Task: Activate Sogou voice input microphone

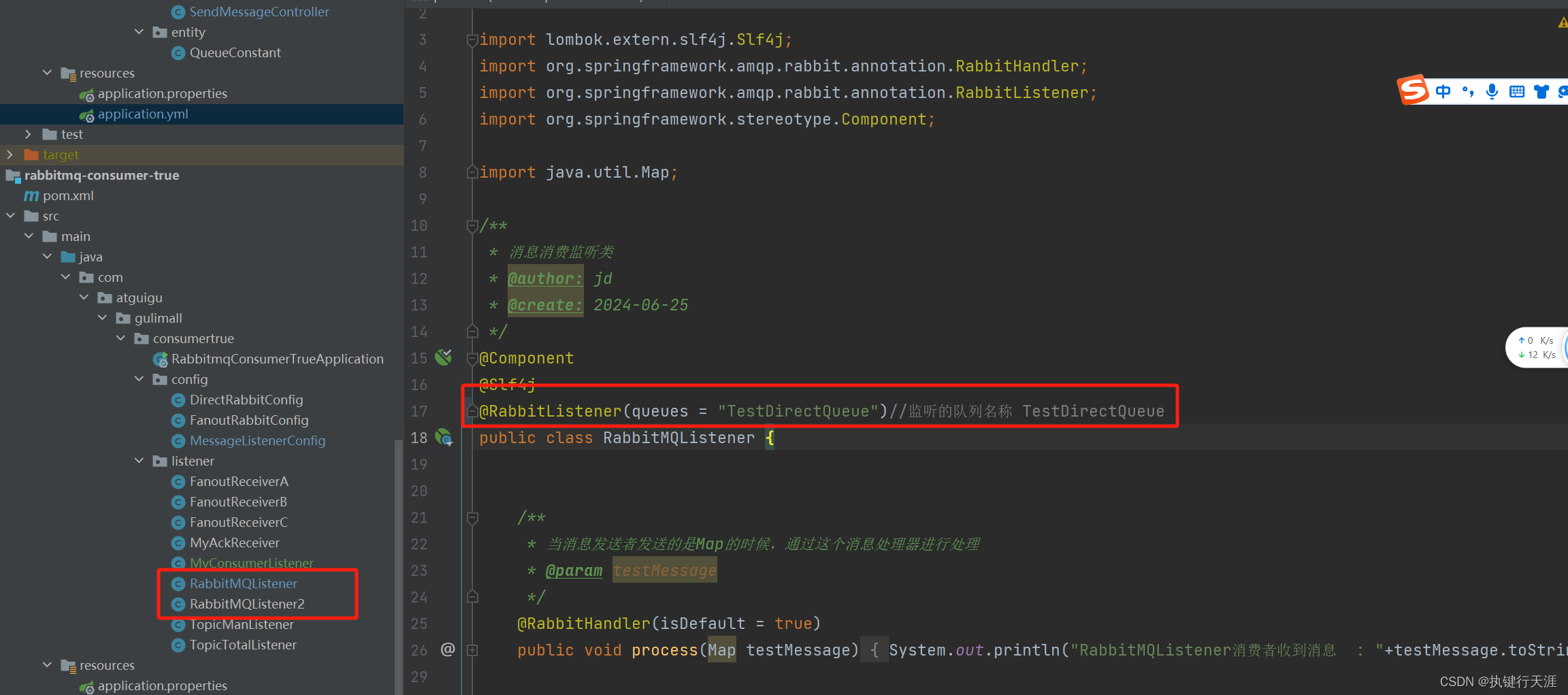Action: [1492, 91]
